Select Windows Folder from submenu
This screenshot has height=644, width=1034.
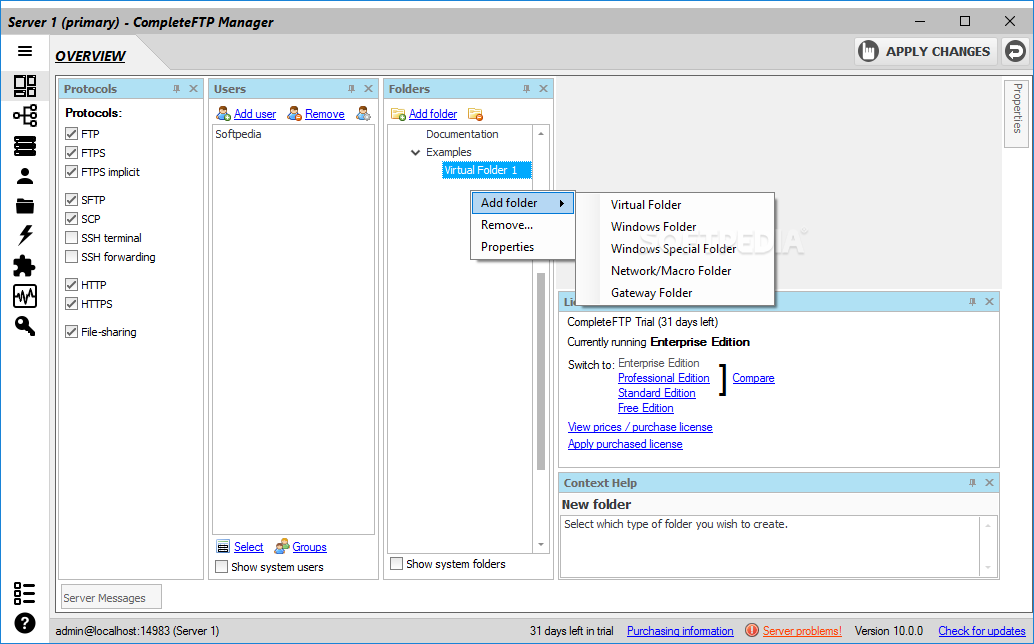(675, 227)
